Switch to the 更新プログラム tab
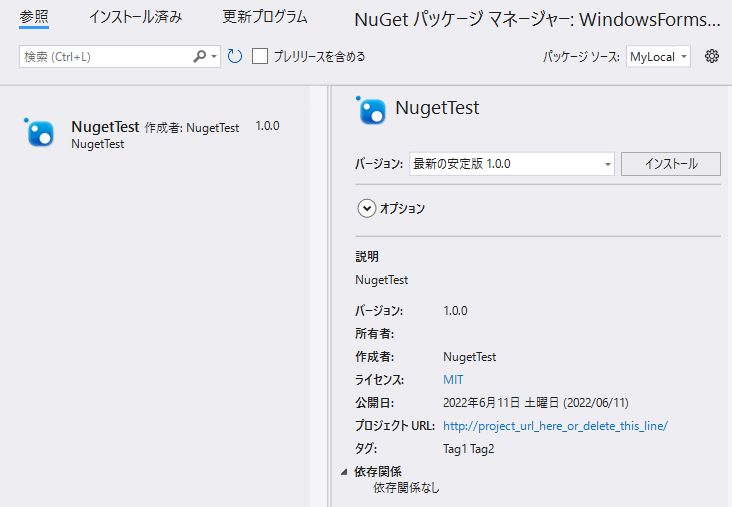Viewport: 732px width, 507px height. tap(265, 17)
